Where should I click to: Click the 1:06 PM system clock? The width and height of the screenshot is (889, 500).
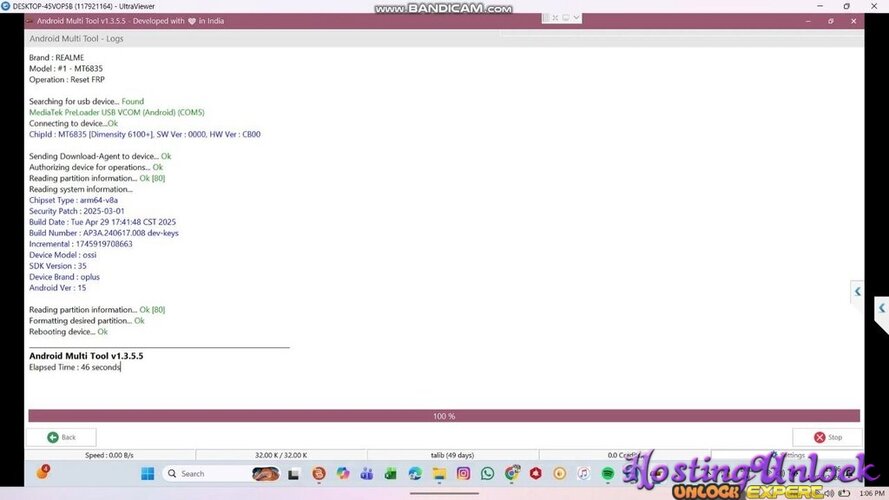click(871, 493)
